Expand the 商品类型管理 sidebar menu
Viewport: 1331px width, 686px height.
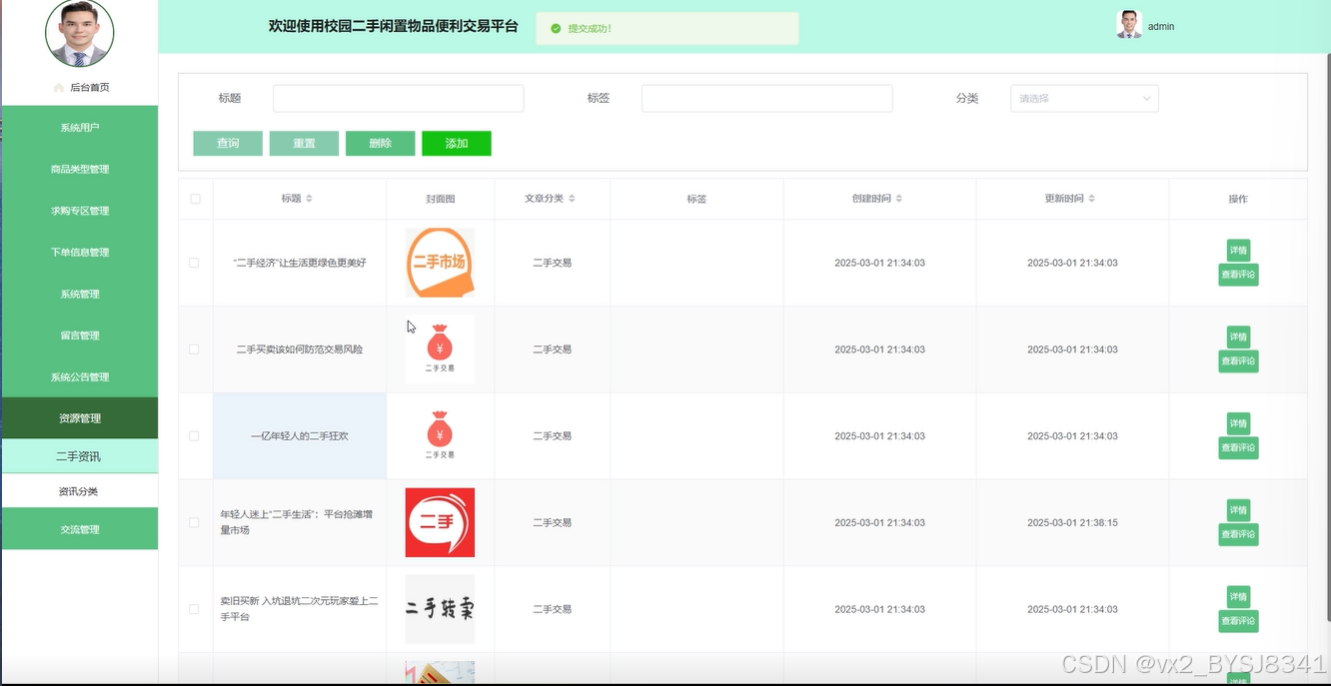(80, 169)
